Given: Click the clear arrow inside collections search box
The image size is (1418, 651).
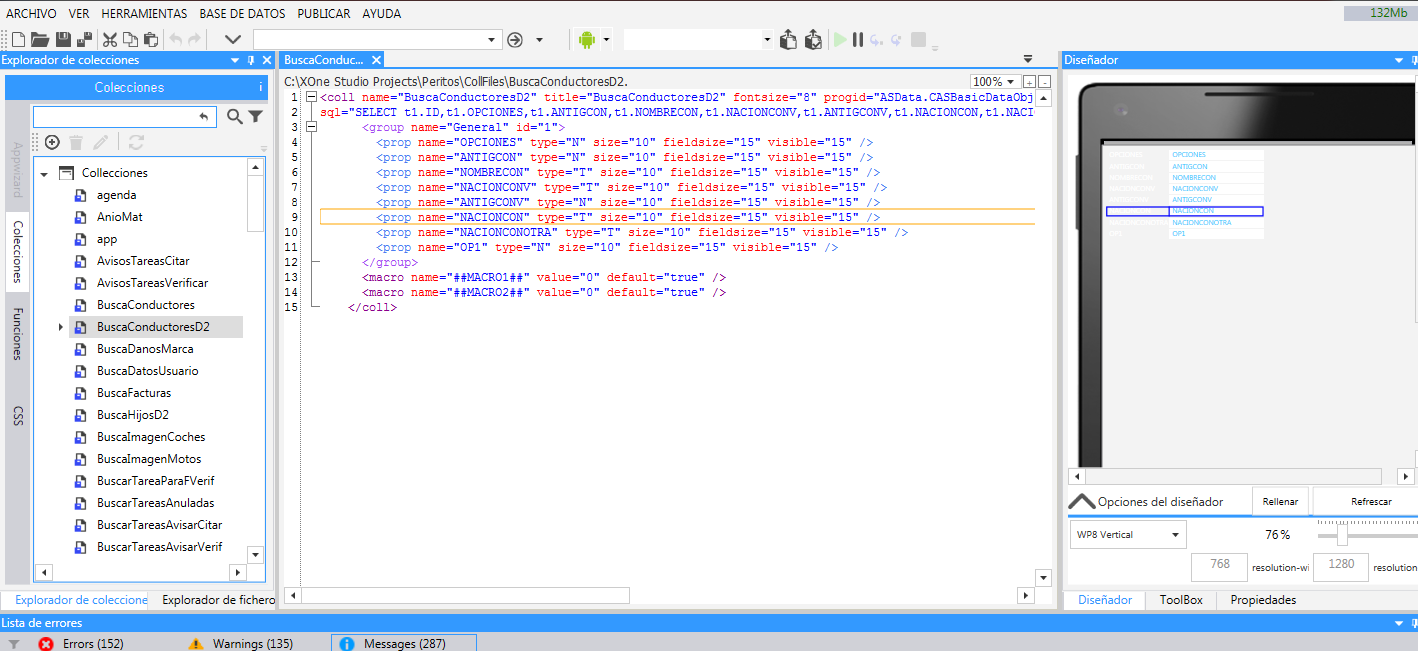Looking at the screenshot, I should click(x=204, y=117).
